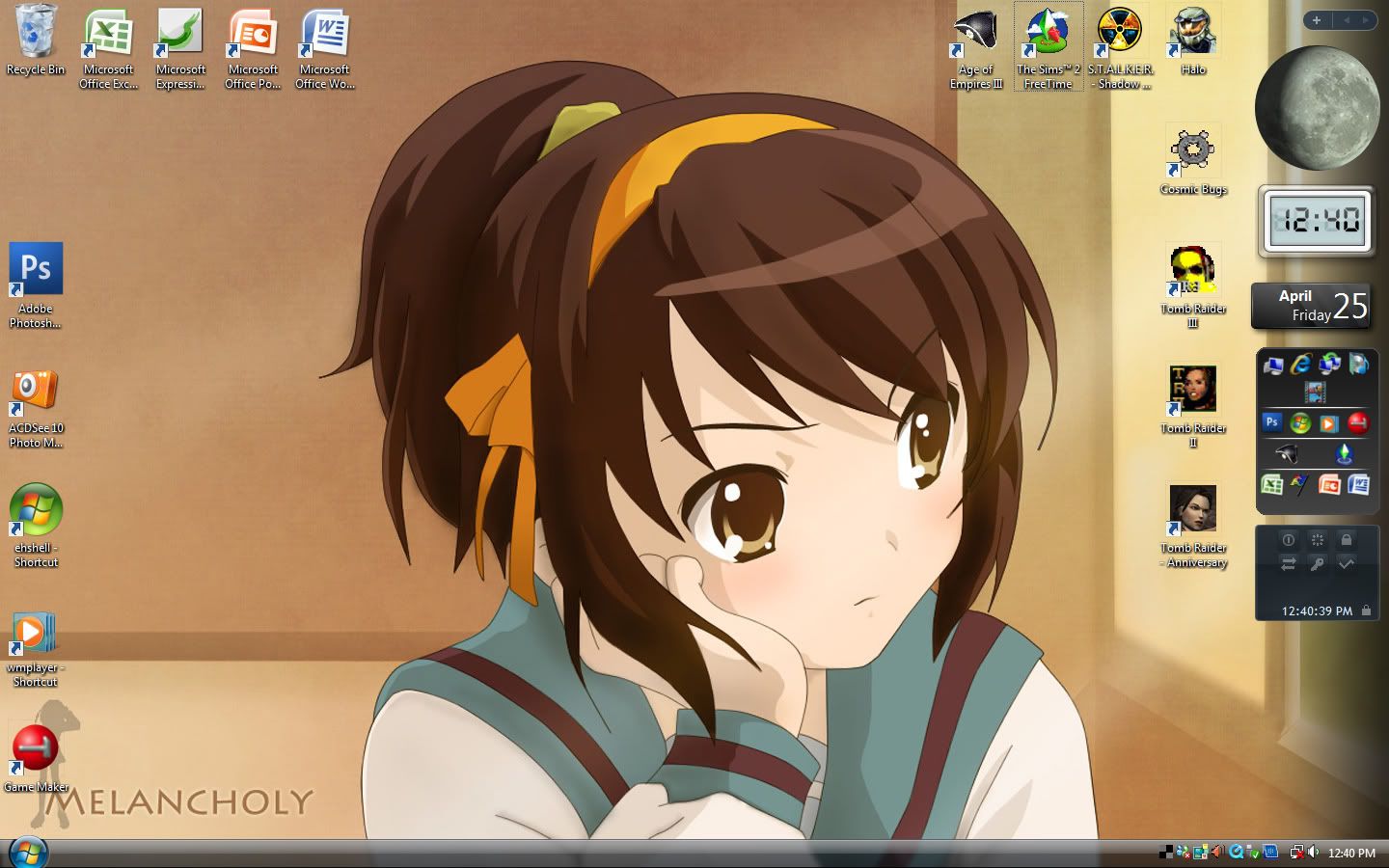Click Sims plumbob icon in launcher gadget
Screen dimensions: 1389x868
tap(1344, 453)
